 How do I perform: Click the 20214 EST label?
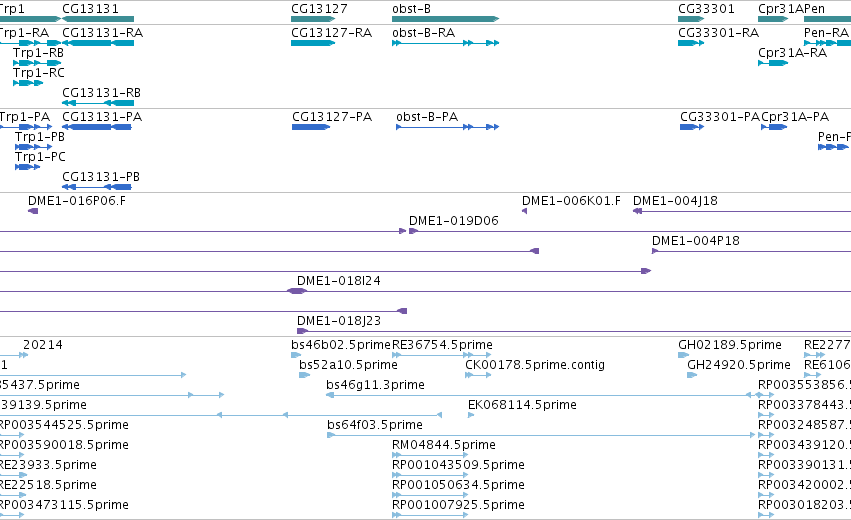click(x=43, y=345)
